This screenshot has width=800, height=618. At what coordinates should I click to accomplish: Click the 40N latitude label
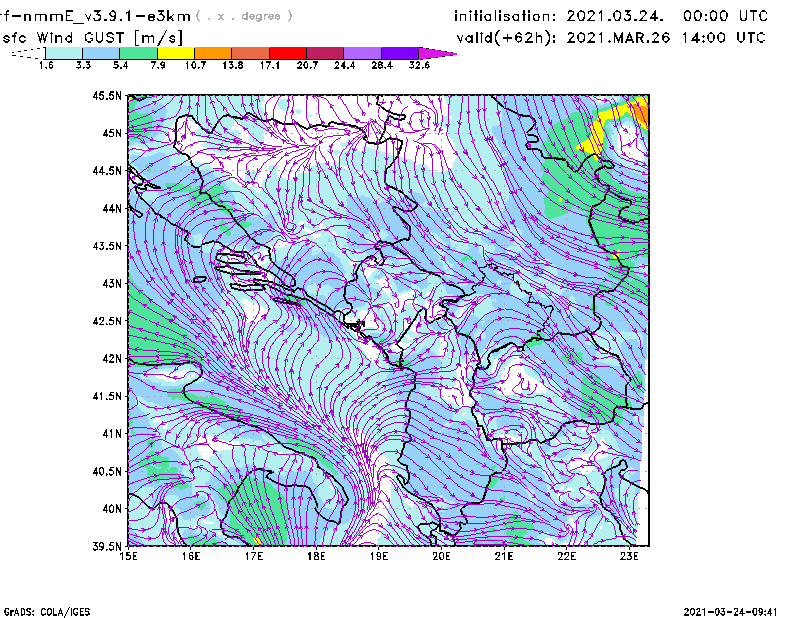tap(112, 509)
